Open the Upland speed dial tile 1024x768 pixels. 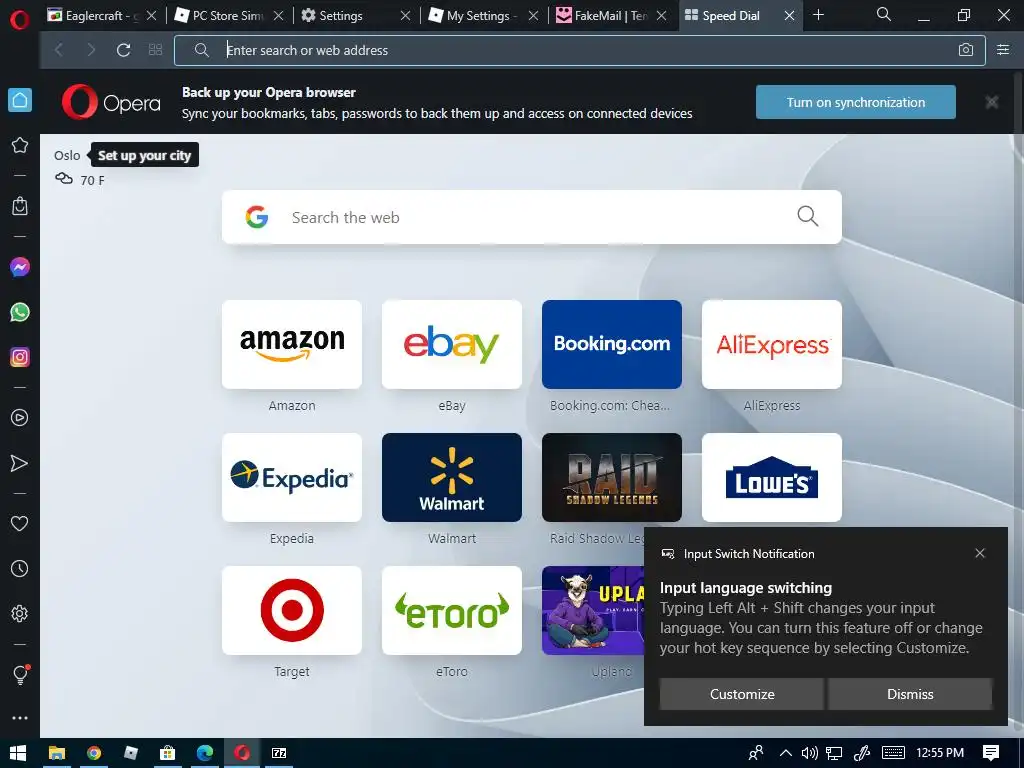click(x=593, y=611)
